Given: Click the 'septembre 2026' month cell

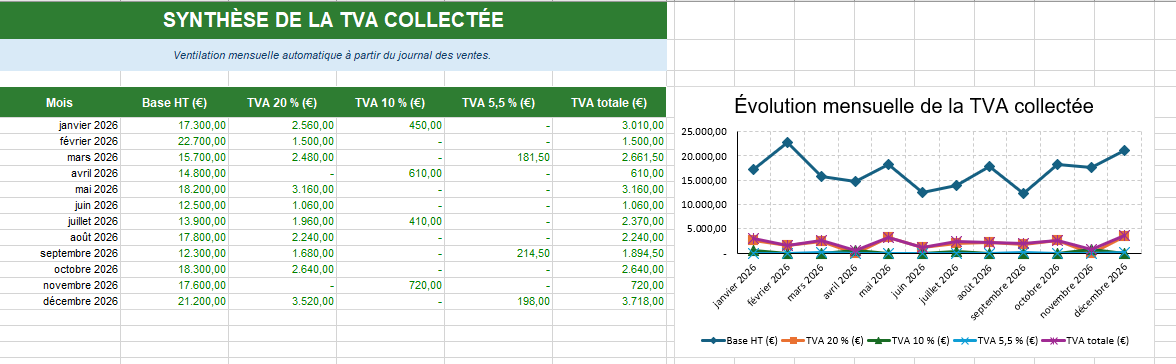Looking at the screenshot, I should (x=60, y=253).
